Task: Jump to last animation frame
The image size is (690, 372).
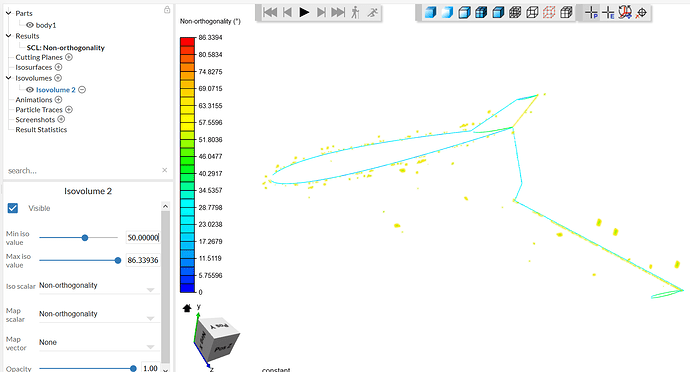Action: [x=338, y=12]
